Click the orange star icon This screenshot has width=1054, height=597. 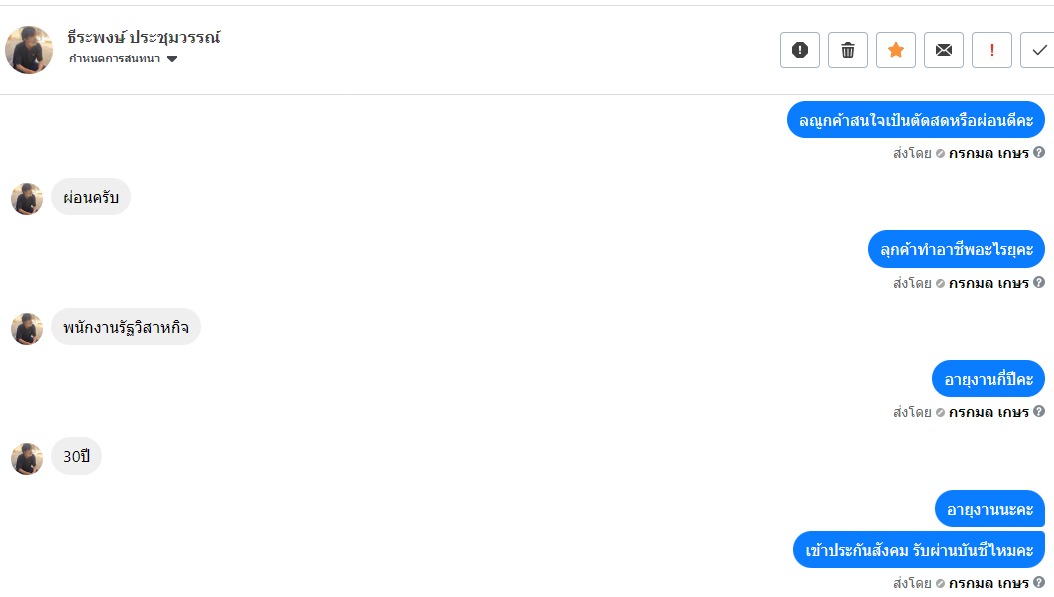point(896,50)
